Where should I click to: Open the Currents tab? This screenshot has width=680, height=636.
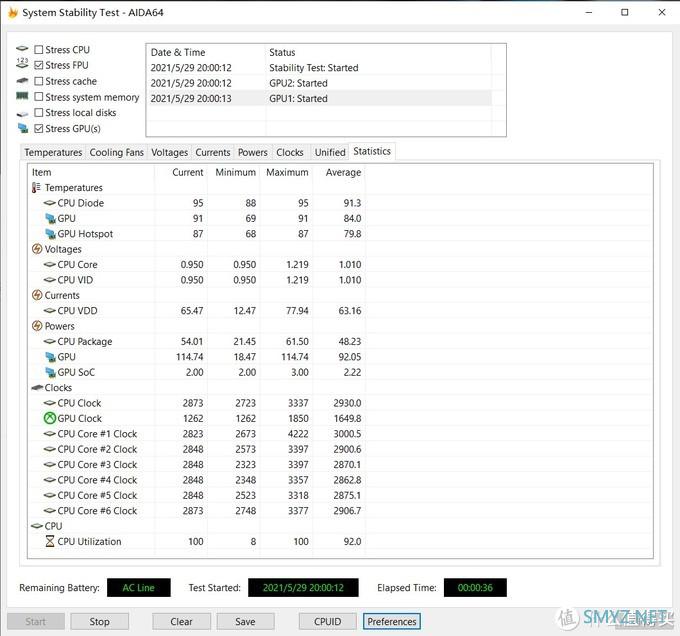tap(212, 152)
